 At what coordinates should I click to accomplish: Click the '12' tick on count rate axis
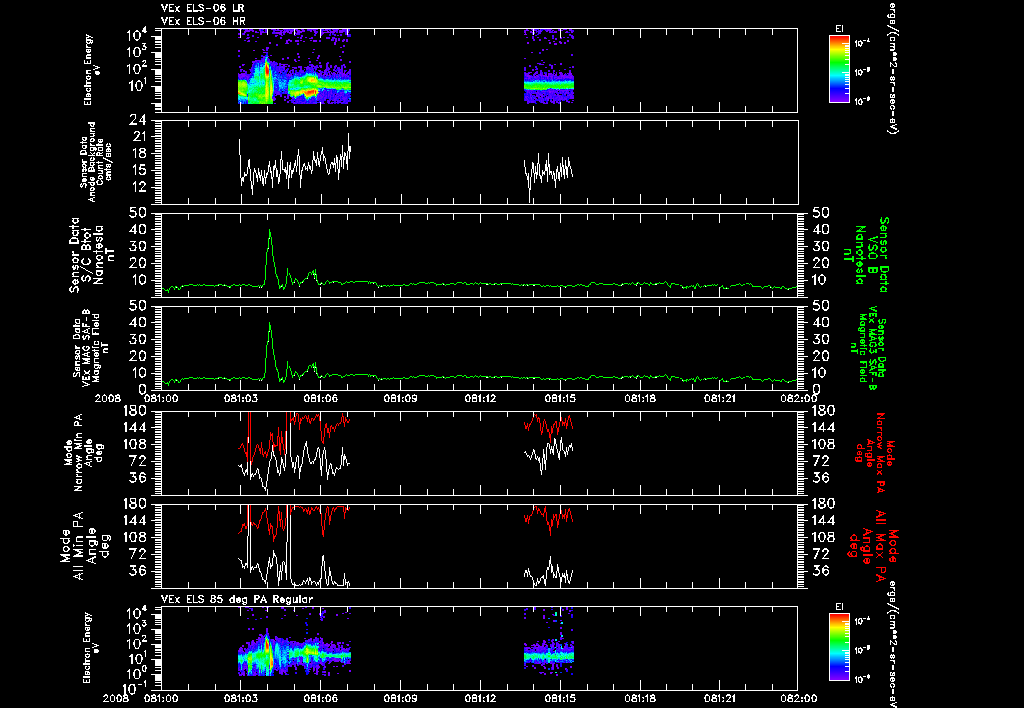pos(138,187)
